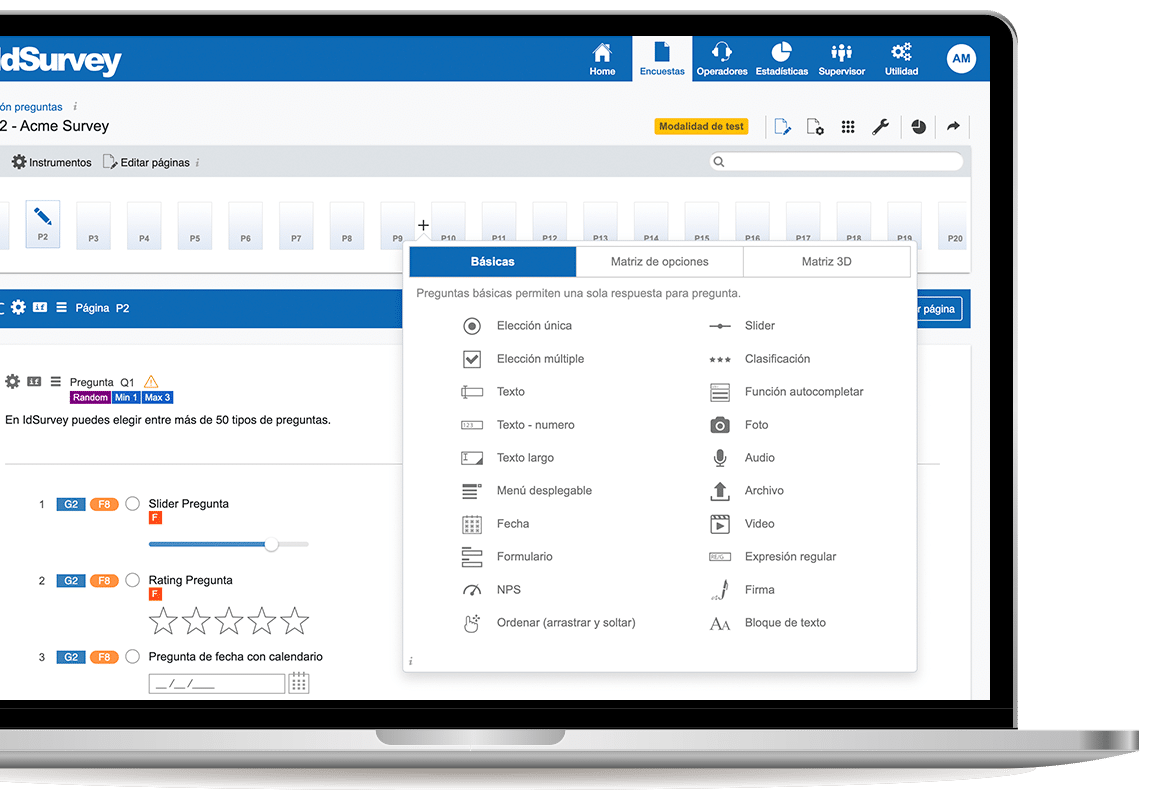The height and width of the screenshot is (811, 1163).
Task: Click the Max 3 tag on Q1
Action: 157,398
